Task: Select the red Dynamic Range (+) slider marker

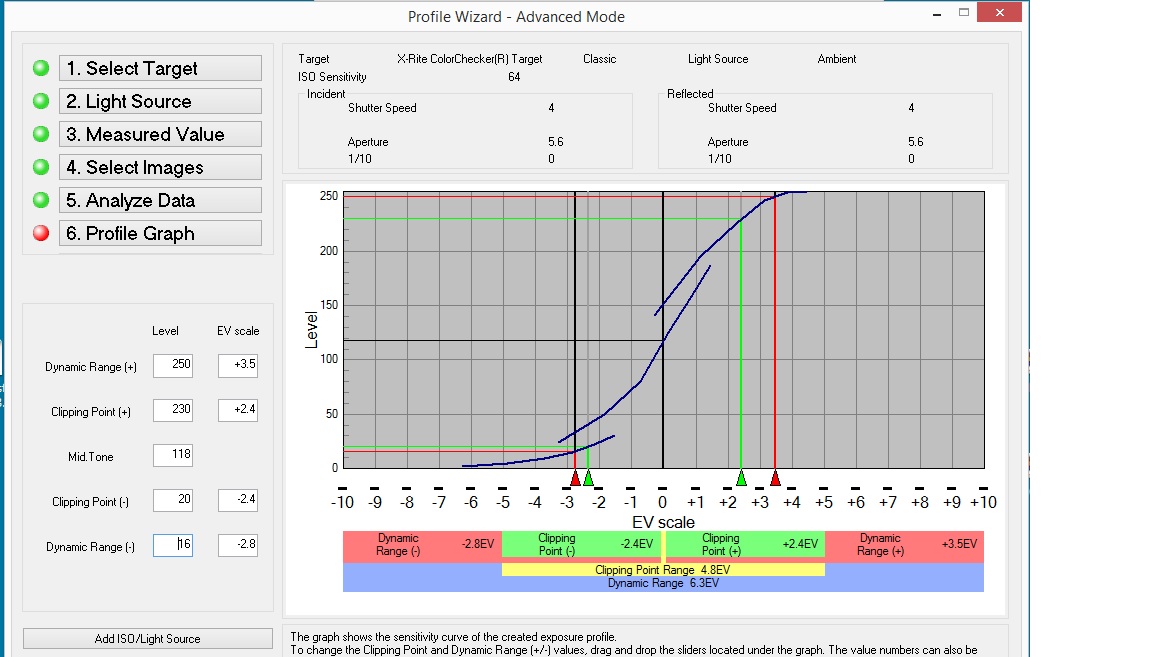Action: pyautogui.click(x=775, y=478)
